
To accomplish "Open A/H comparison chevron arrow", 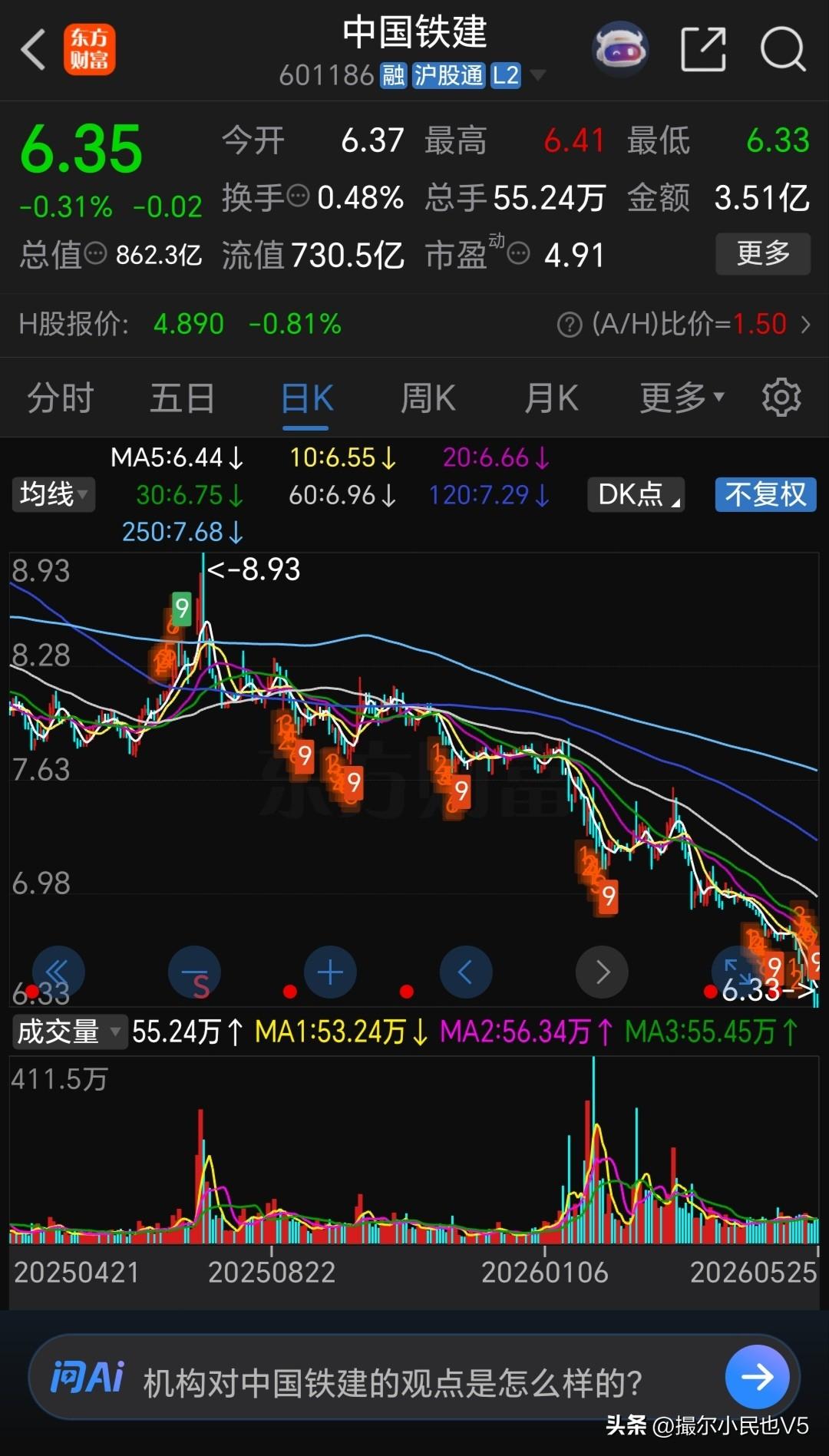I will tap(805, 325).
